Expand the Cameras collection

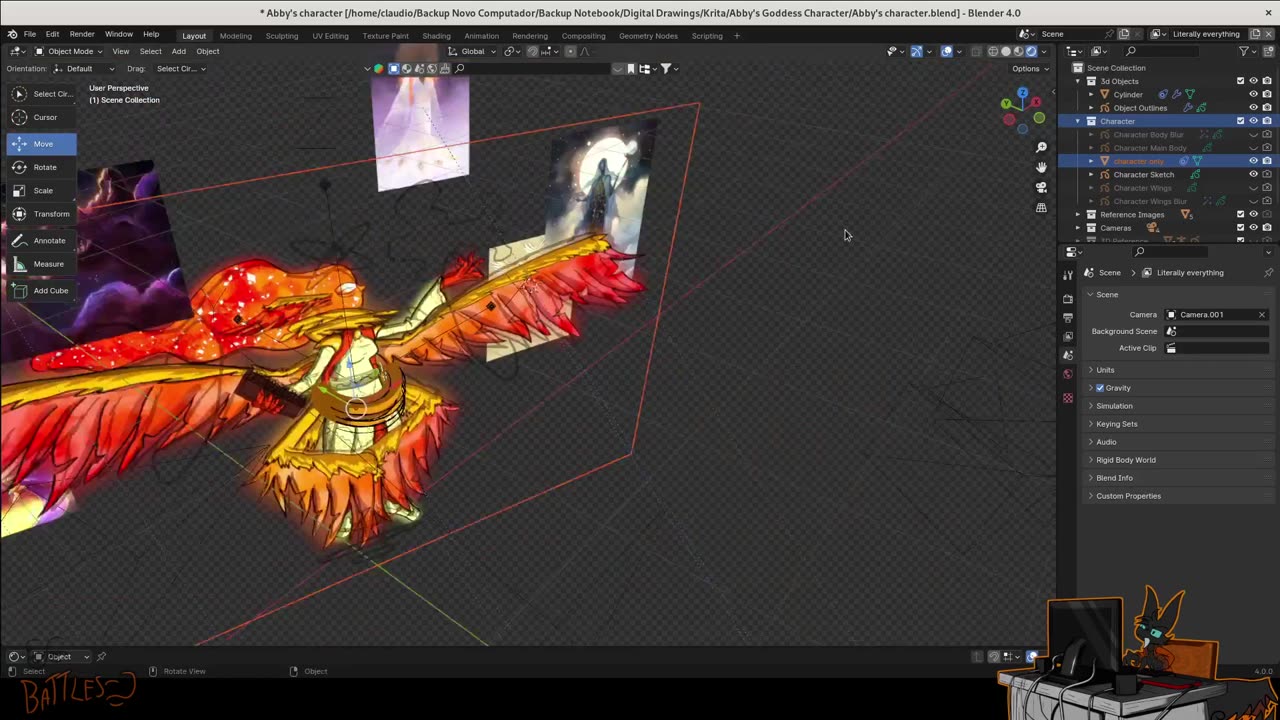[1078, 228]
